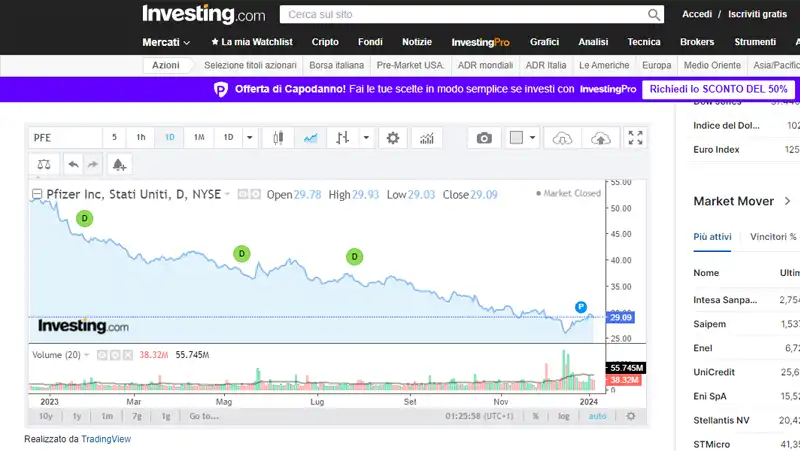Screen dimensions: 800x451
Task: Select the candlestick chart style icon
Action: pyautogui.click(x=279, y=138)
